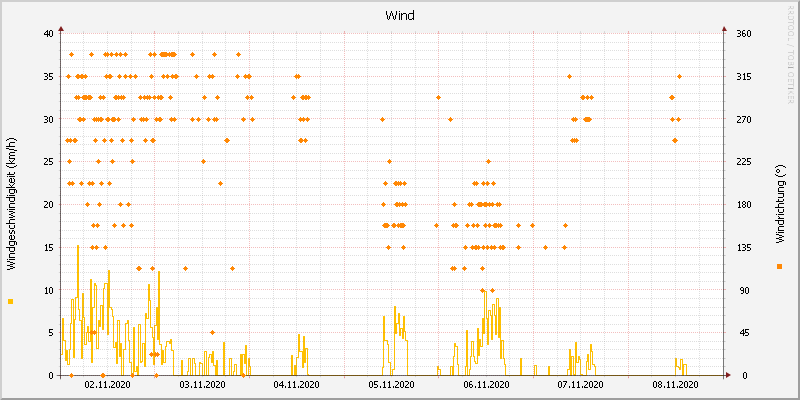
Task: Click the left axis value 10
Action: tap(48, 290)
